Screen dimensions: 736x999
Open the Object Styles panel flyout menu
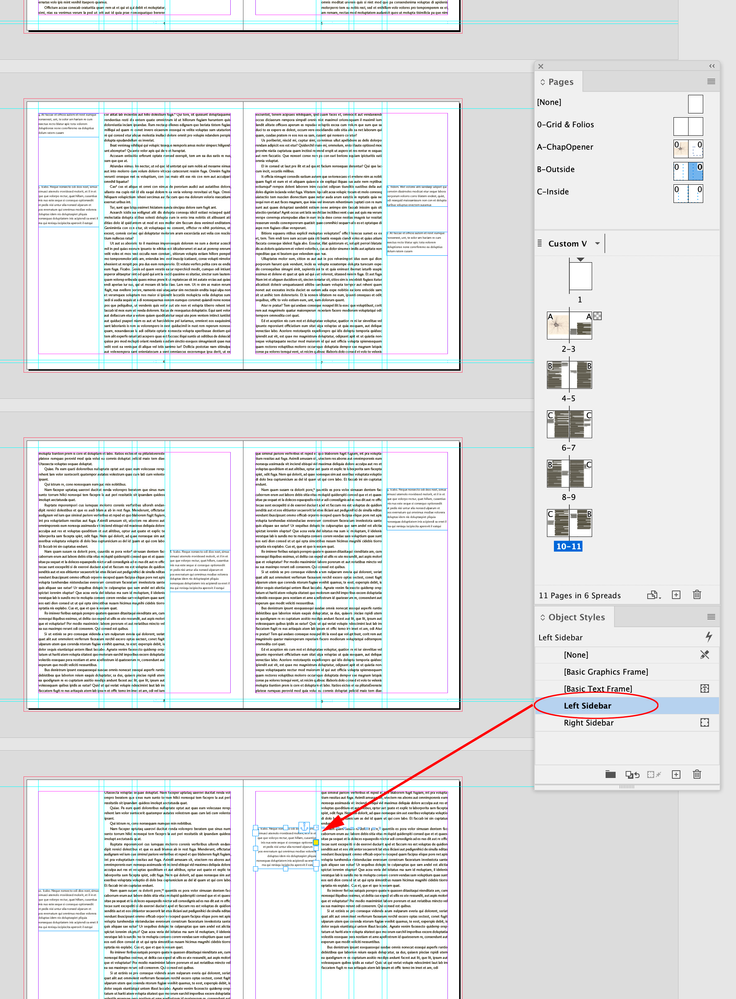pyautogui.click(x=711, y=617)
